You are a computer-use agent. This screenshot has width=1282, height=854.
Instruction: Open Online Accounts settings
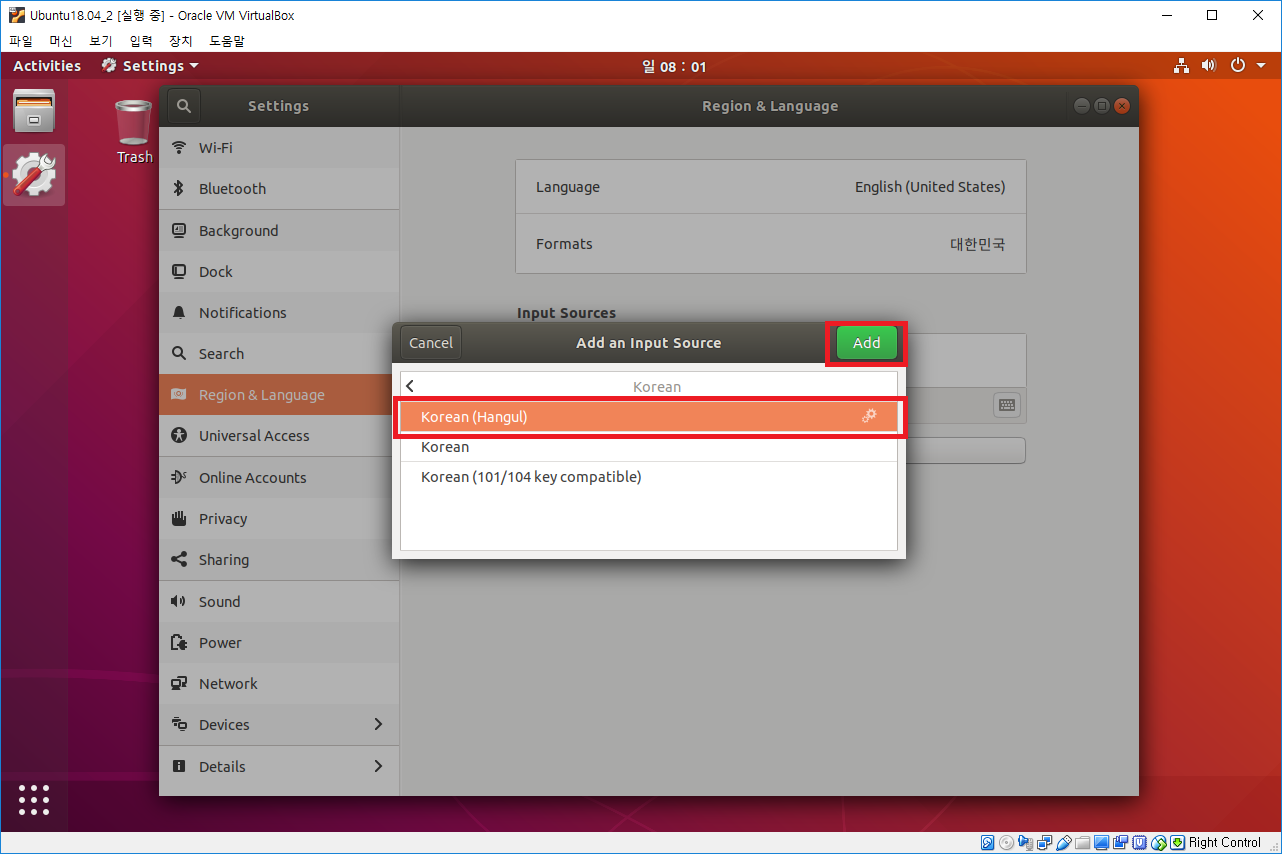(x=279, y=477)
